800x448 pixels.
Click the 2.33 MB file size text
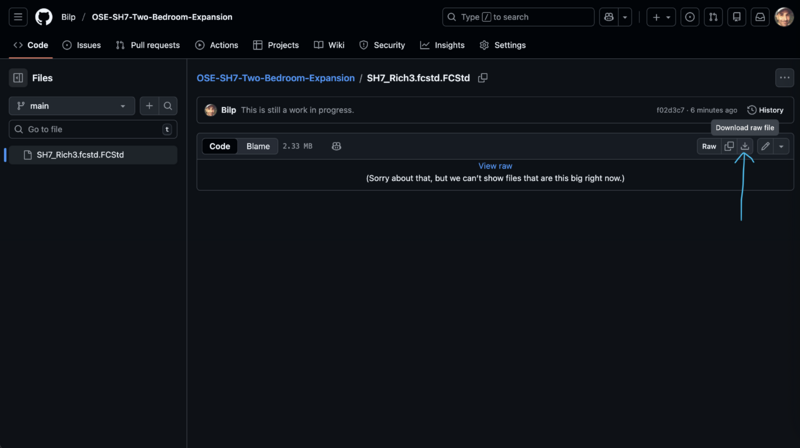click(x=297, y=146)
